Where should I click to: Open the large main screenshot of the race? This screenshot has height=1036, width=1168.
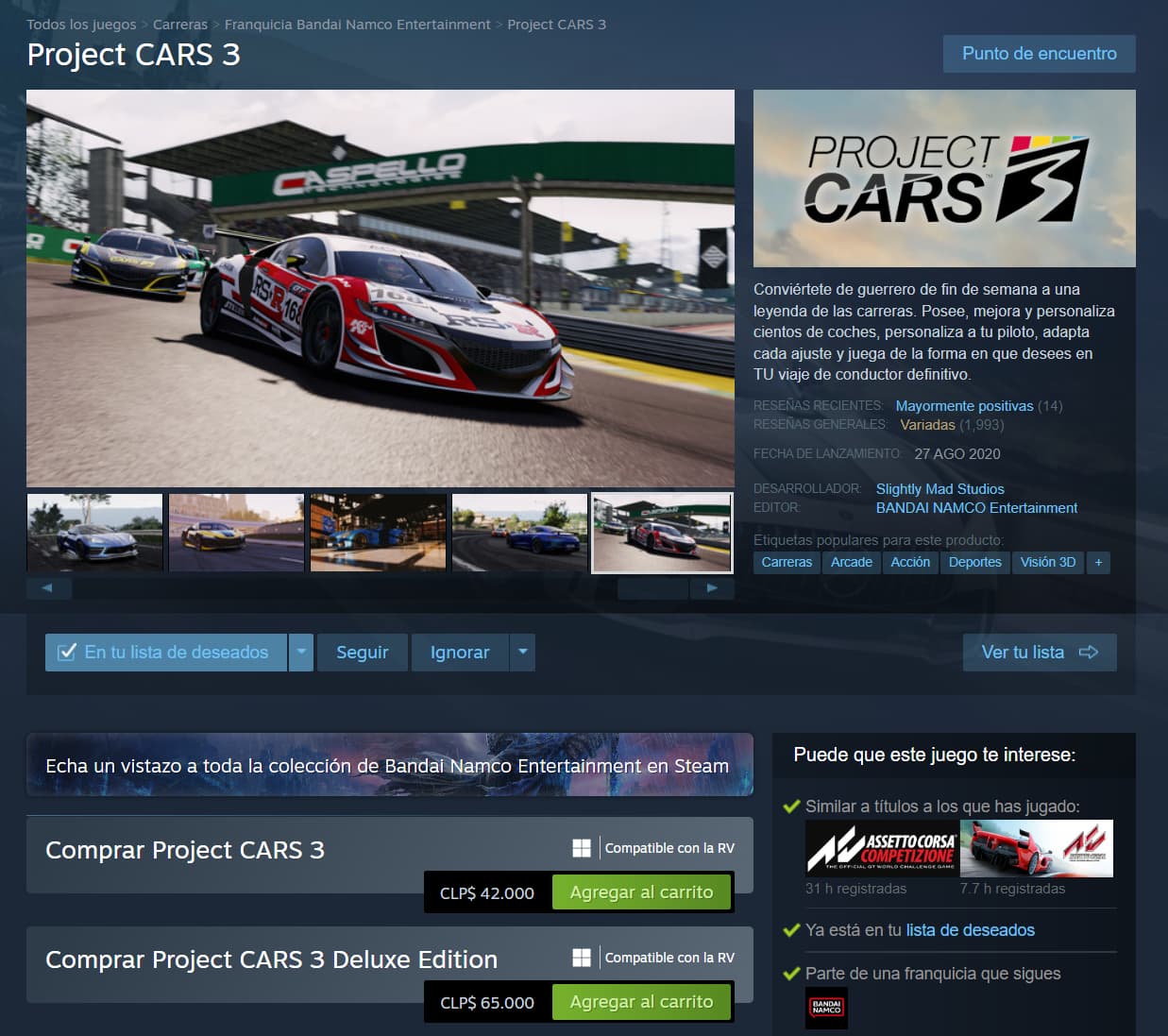coord(381,288)
